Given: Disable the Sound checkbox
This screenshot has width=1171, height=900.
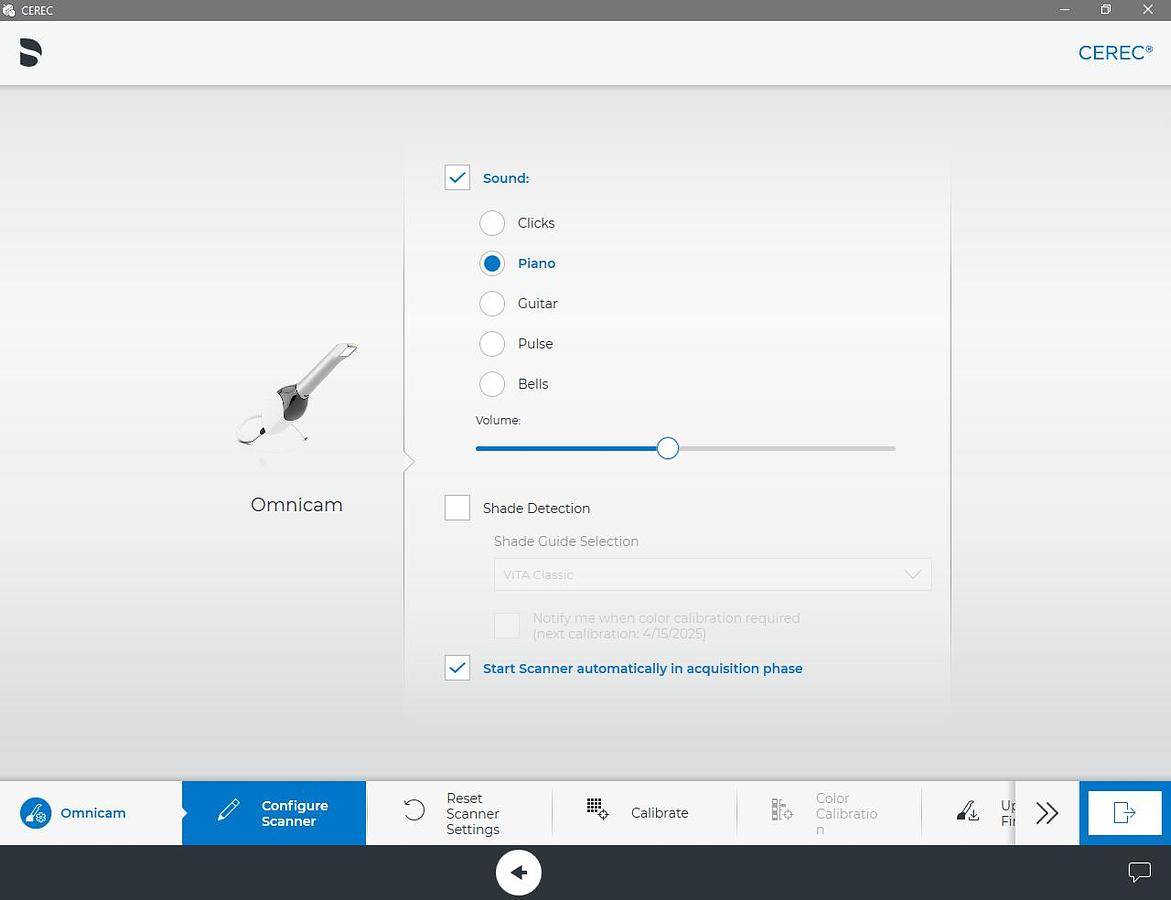Looking at the screenshot, I should [x=457, y=178].
